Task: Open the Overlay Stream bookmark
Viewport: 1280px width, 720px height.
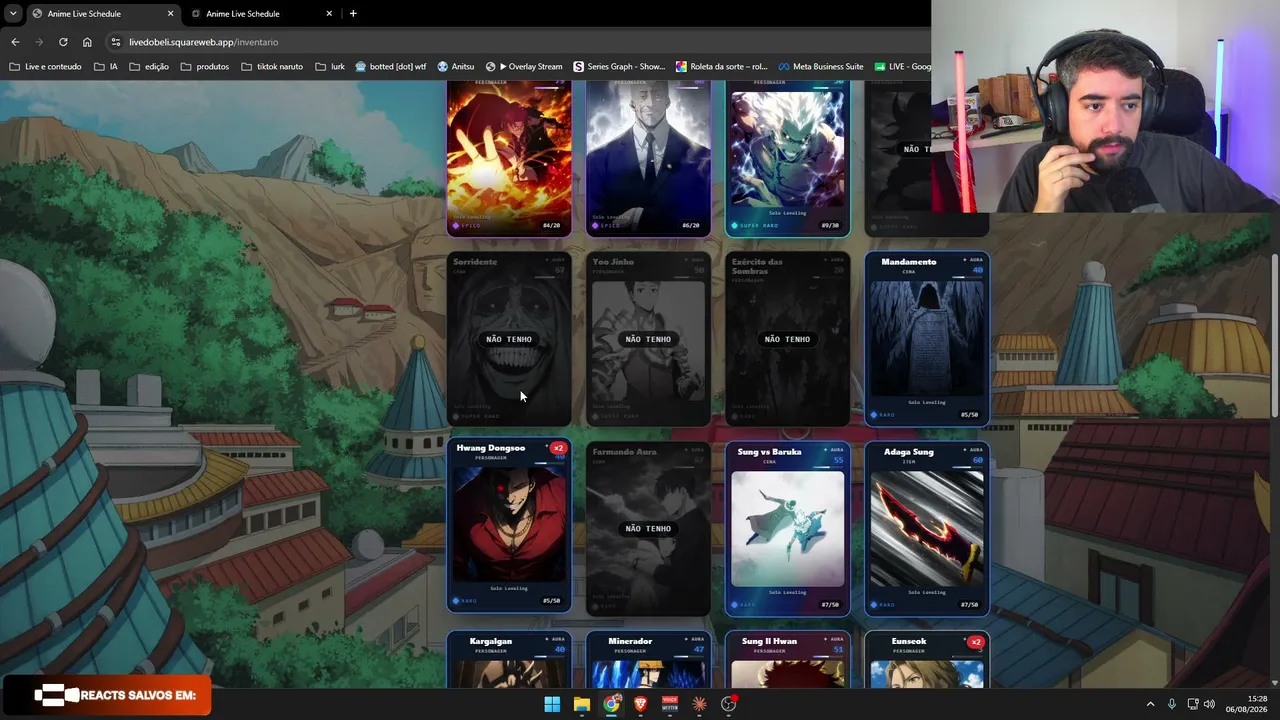Action: point(524,67)
